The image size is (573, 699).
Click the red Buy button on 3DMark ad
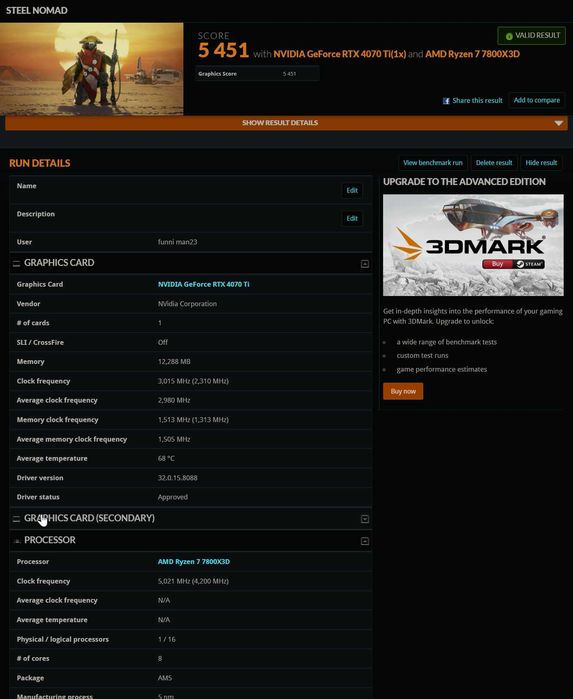pyautogui.click(x=497, y=264)
